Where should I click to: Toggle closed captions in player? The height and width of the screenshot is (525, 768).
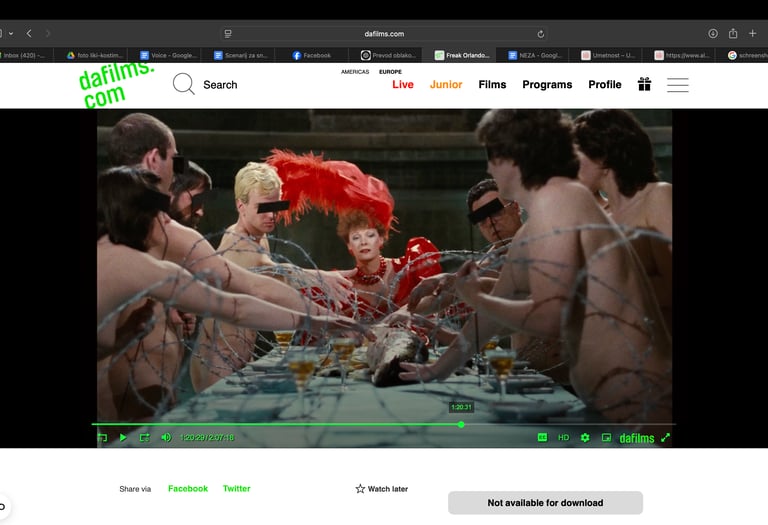(542, 437)
